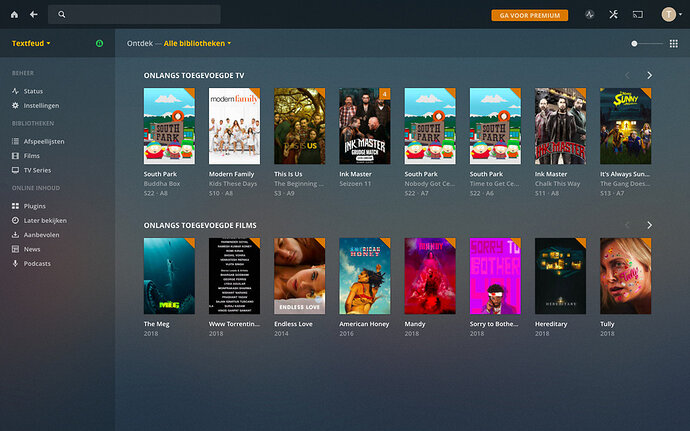
Task: Open Endless Love movie poster
Action: tap(300, 276)
